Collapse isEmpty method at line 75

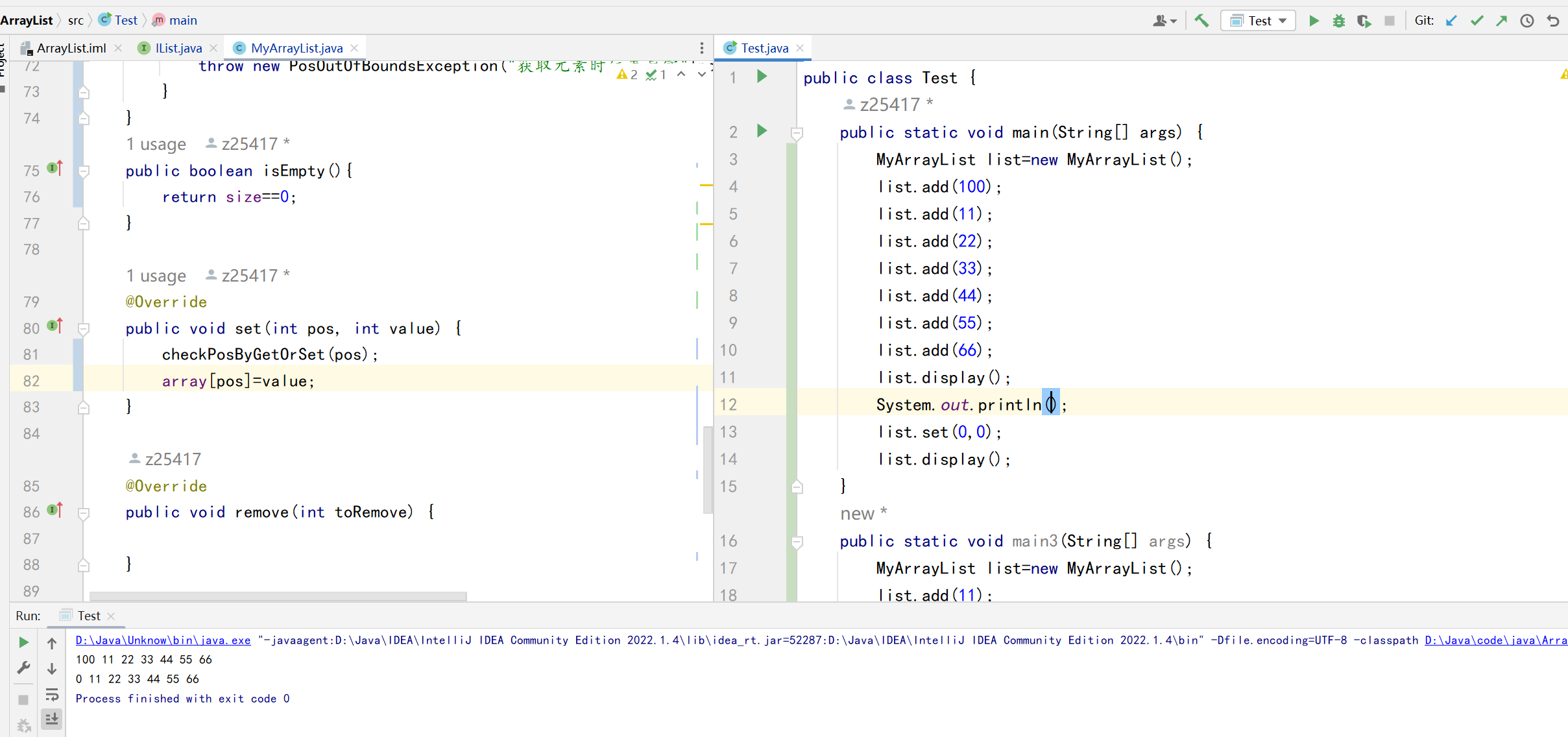tap(84, 171)
